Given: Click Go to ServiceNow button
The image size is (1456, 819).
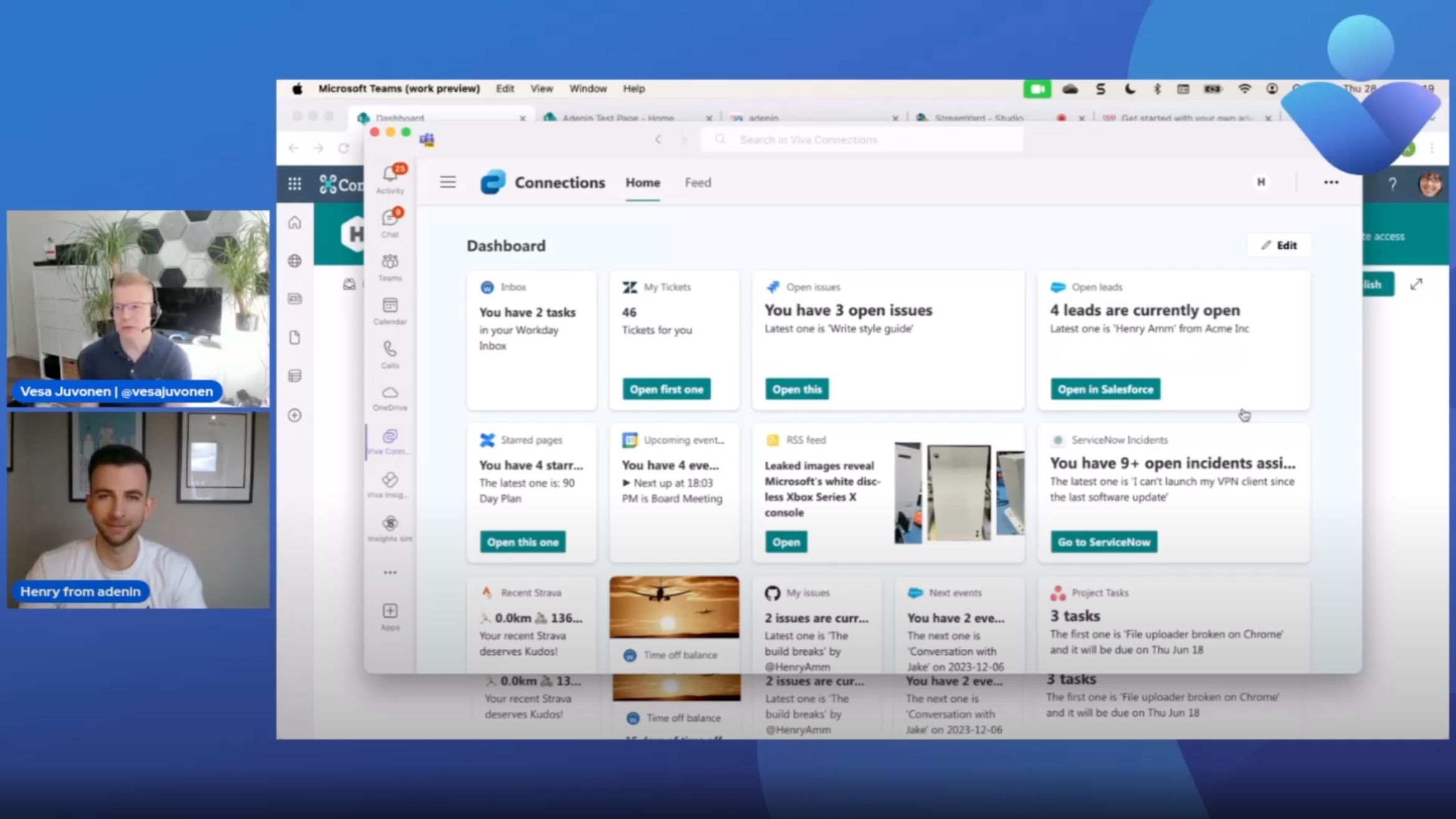Looking at the screenshot, I should click(1104, 542).
